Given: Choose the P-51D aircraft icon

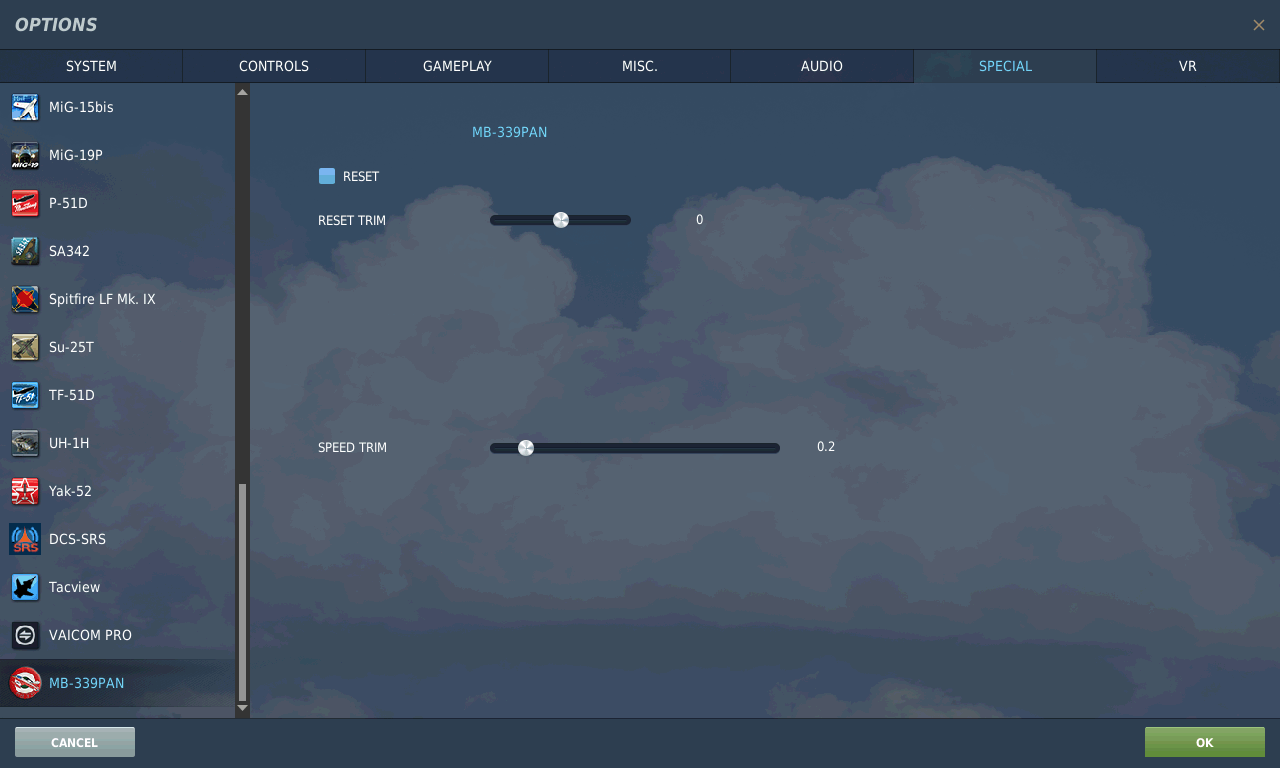Looking at the screenshot, I should pos(25,203).
